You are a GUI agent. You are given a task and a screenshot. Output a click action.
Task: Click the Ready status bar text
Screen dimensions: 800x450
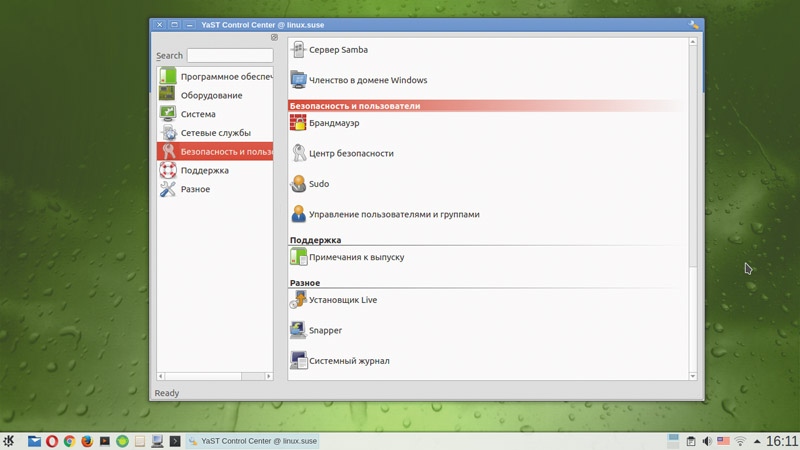[x=167, y=393]
